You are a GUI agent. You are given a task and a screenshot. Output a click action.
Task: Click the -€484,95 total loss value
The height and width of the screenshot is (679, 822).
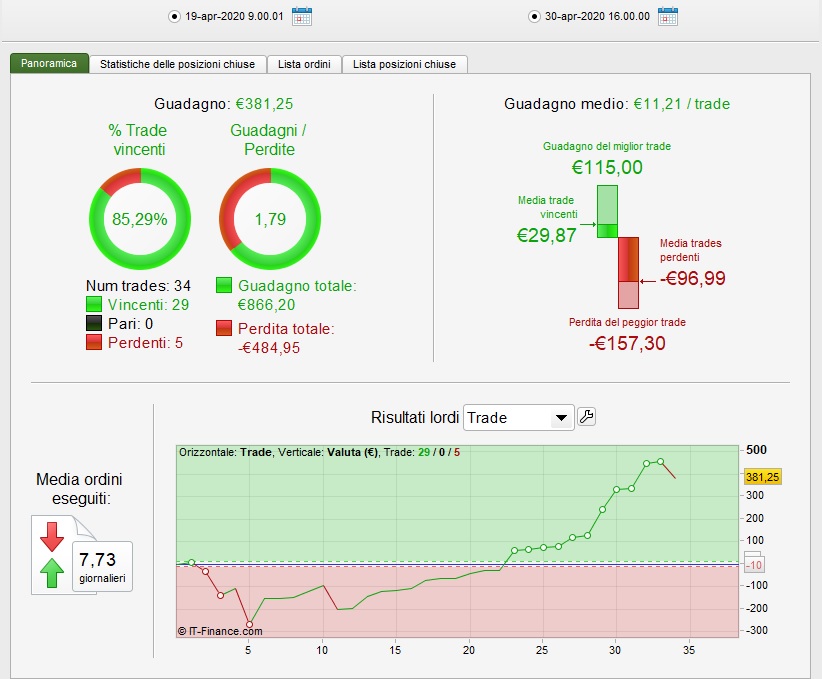click(x=269, y=348)
